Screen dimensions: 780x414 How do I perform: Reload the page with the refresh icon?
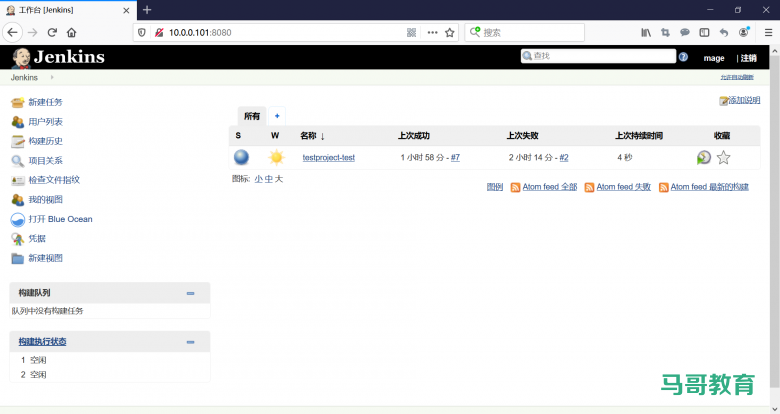pos(52,32)
